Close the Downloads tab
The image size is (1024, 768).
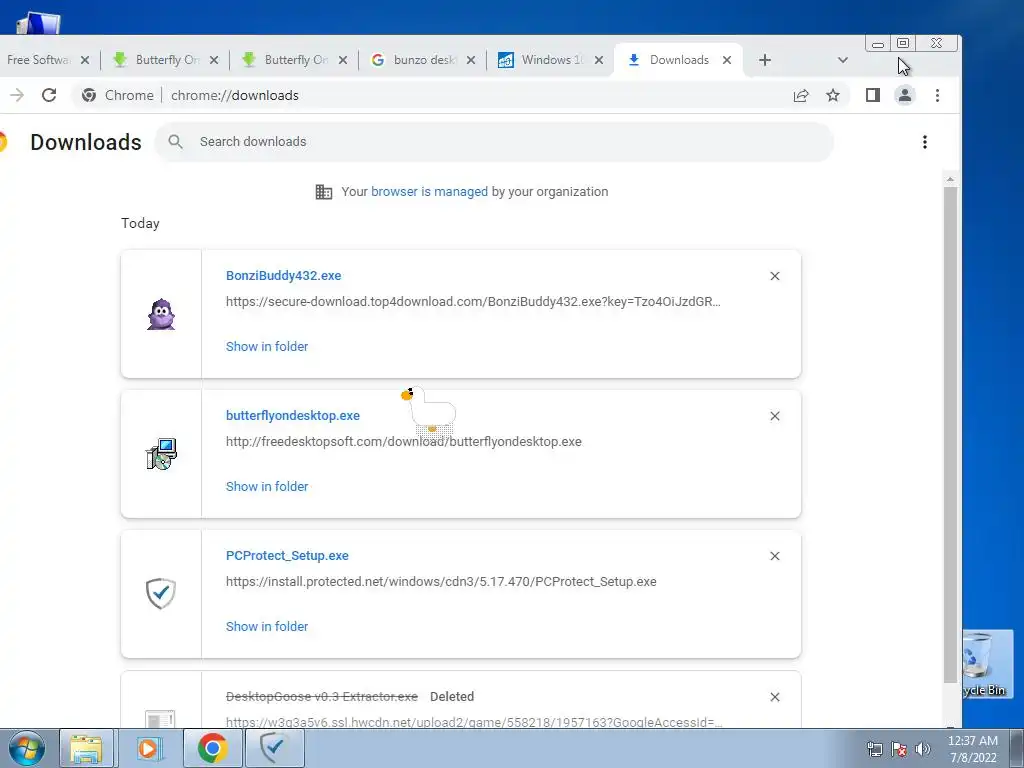pos(727,60)
